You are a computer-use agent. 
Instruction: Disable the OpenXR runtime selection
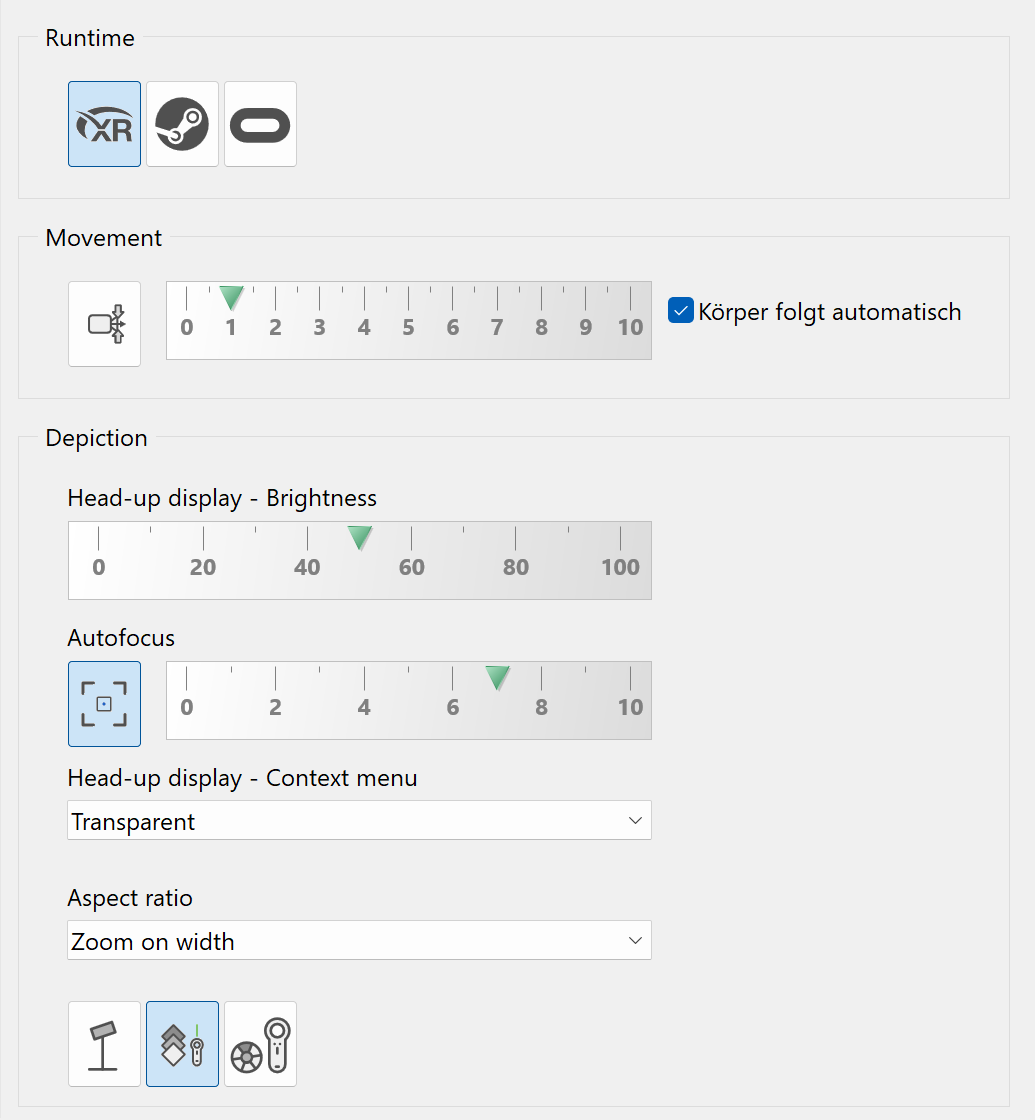pyautogui.click(x=104, y=124)
